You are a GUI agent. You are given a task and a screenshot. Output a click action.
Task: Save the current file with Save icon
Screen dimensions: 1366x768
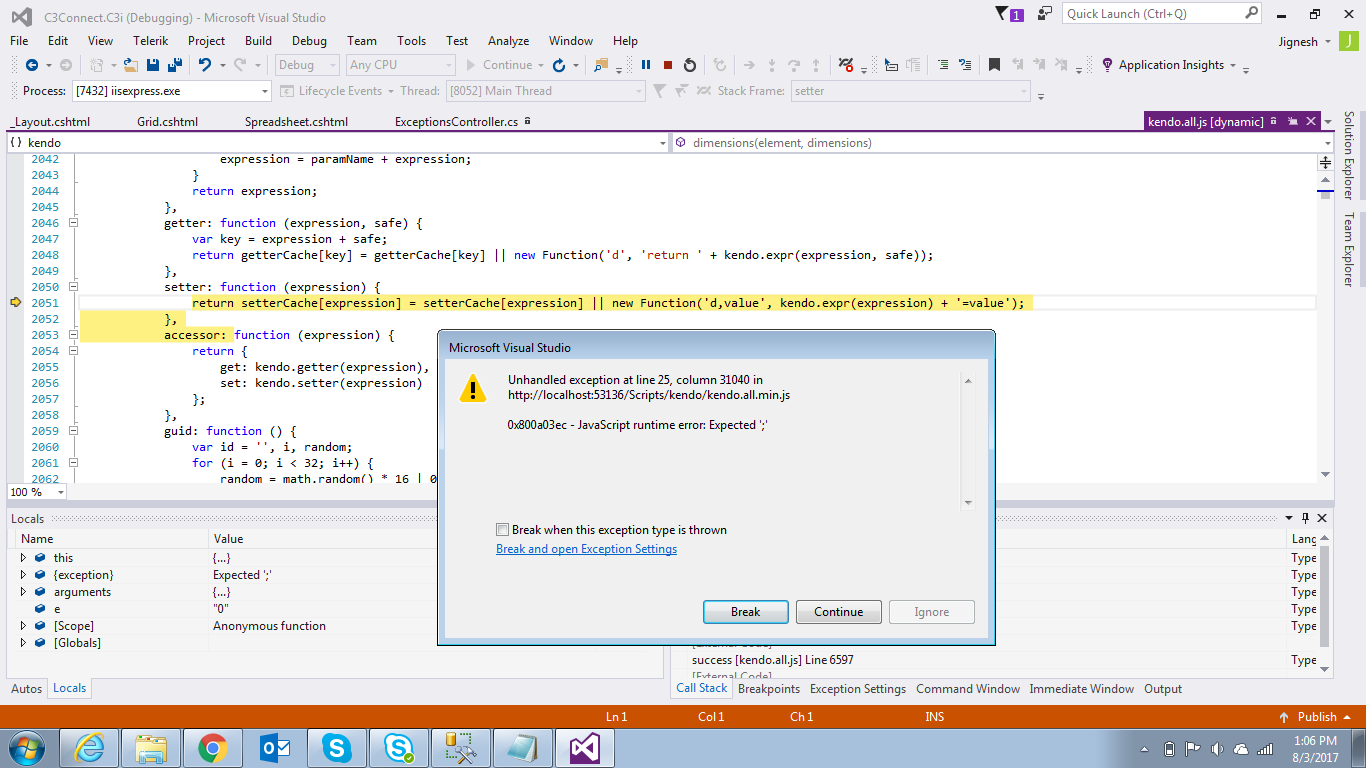(x=153, y=65)
